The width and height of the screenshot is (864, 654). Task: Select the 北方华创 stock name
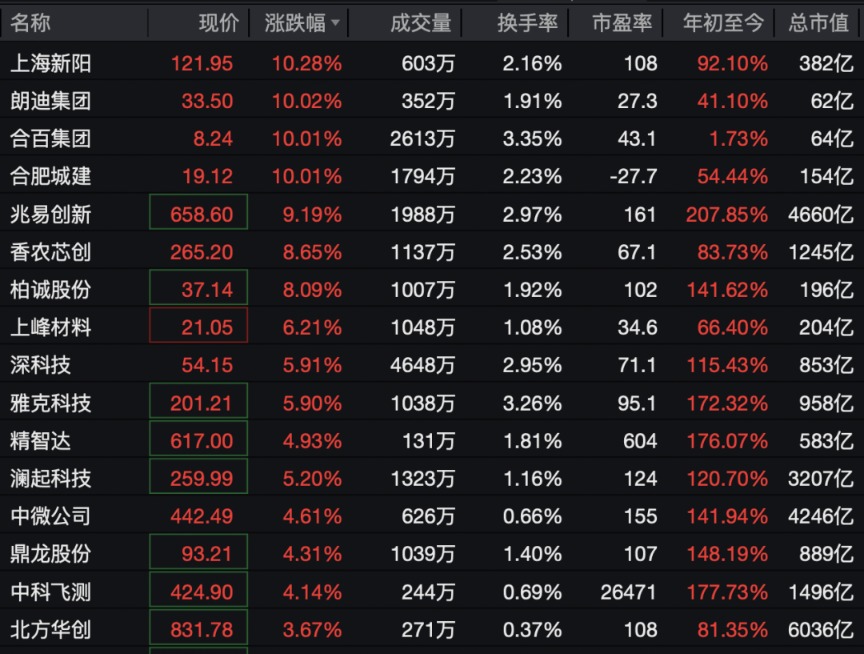pyautogui.click(x=51, y=630)
